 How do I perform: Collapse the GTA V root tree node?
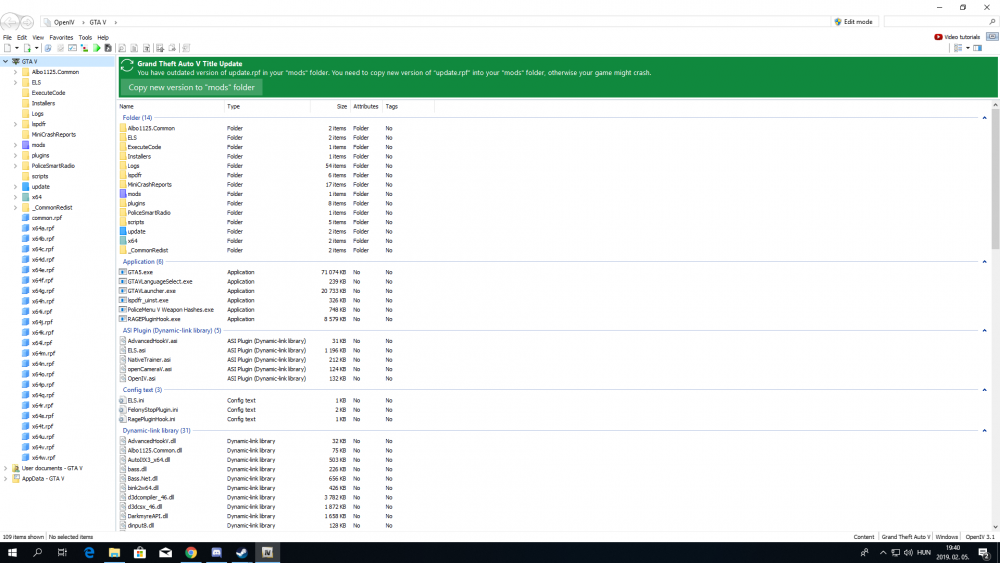click(5, 61)
